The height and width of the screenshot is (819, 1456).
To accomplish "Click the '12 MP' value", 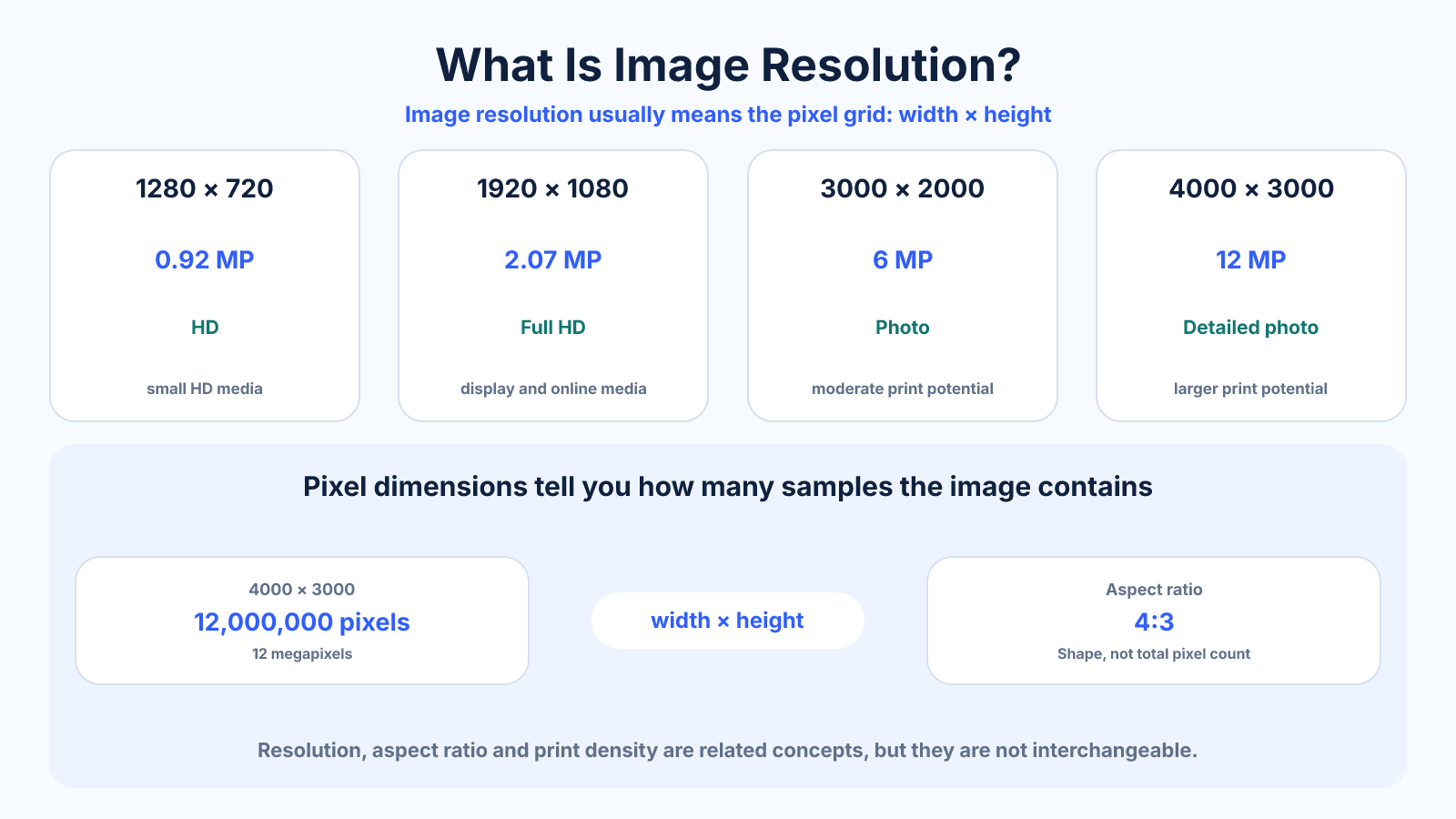I will (x=1251, y=260).
